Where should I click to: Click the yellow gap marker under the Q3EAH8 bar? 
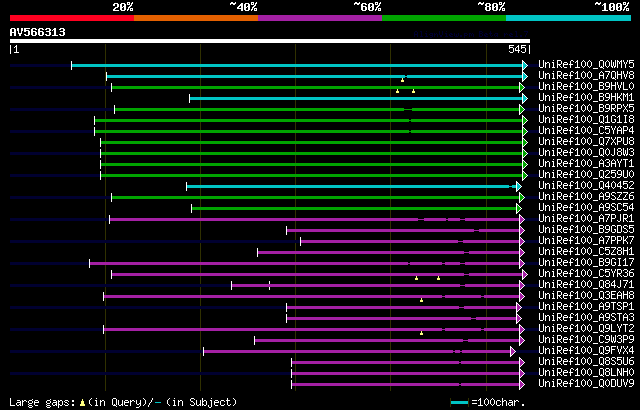click(x=422, y=300)
